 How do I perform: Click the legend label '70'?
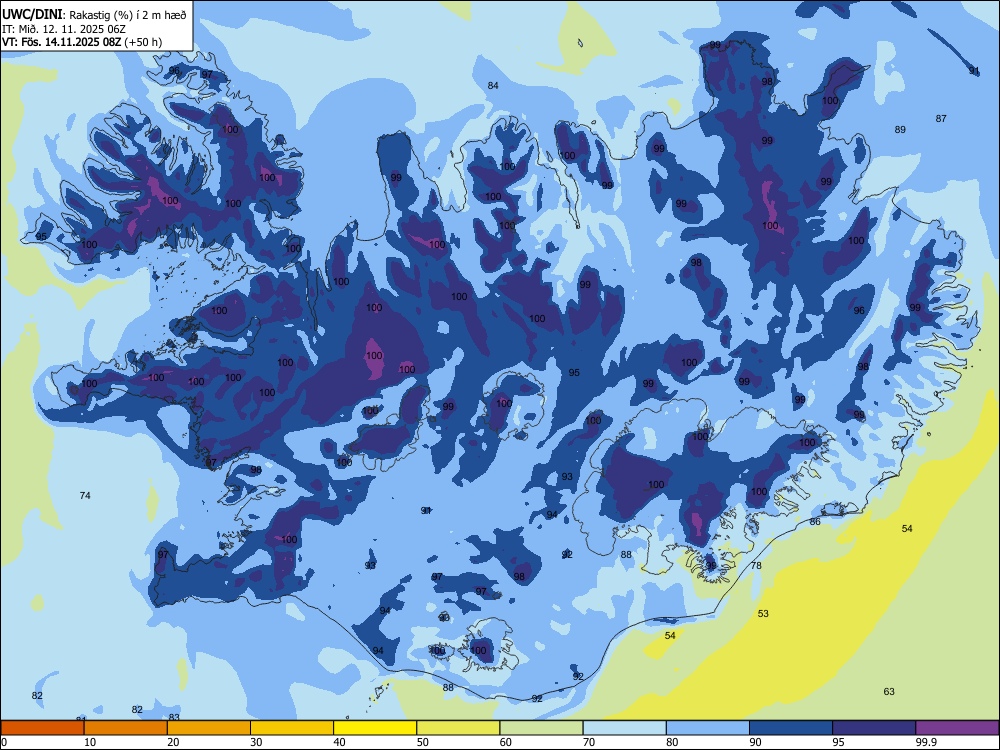coord(589,742)
